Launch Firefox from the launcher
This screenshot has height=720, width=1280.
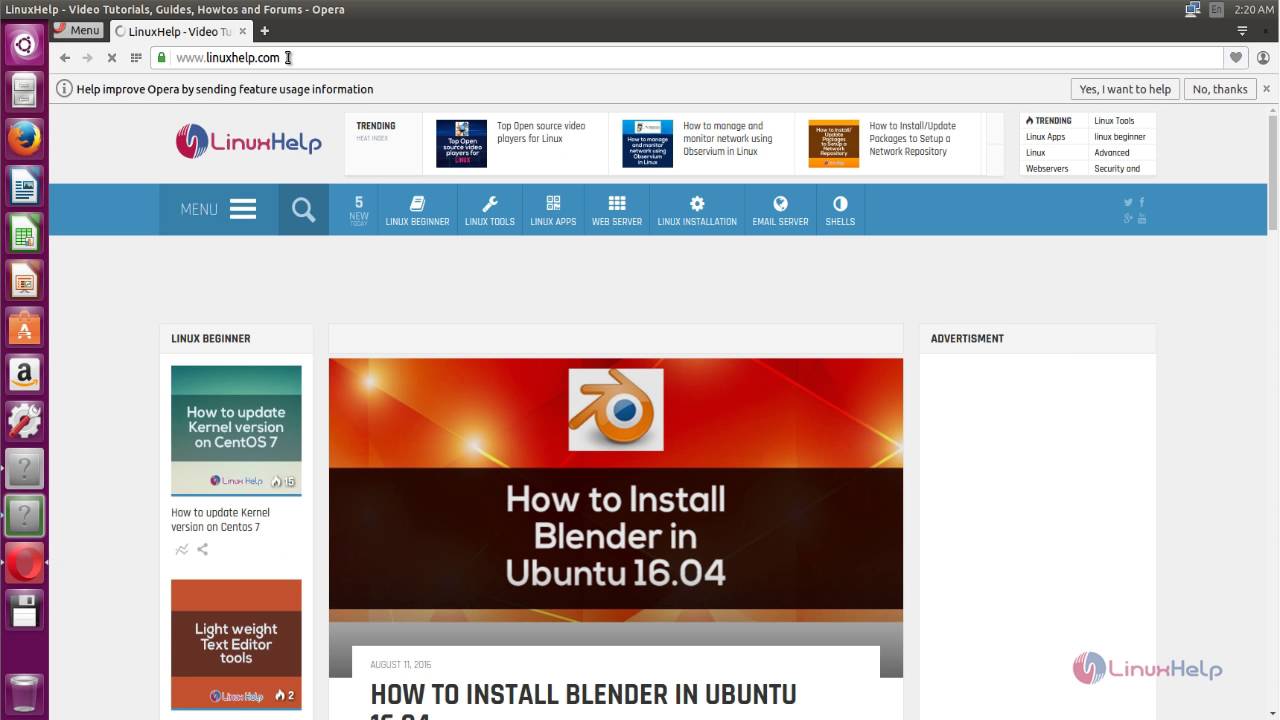pyautogui.click(x=24, y=138)
